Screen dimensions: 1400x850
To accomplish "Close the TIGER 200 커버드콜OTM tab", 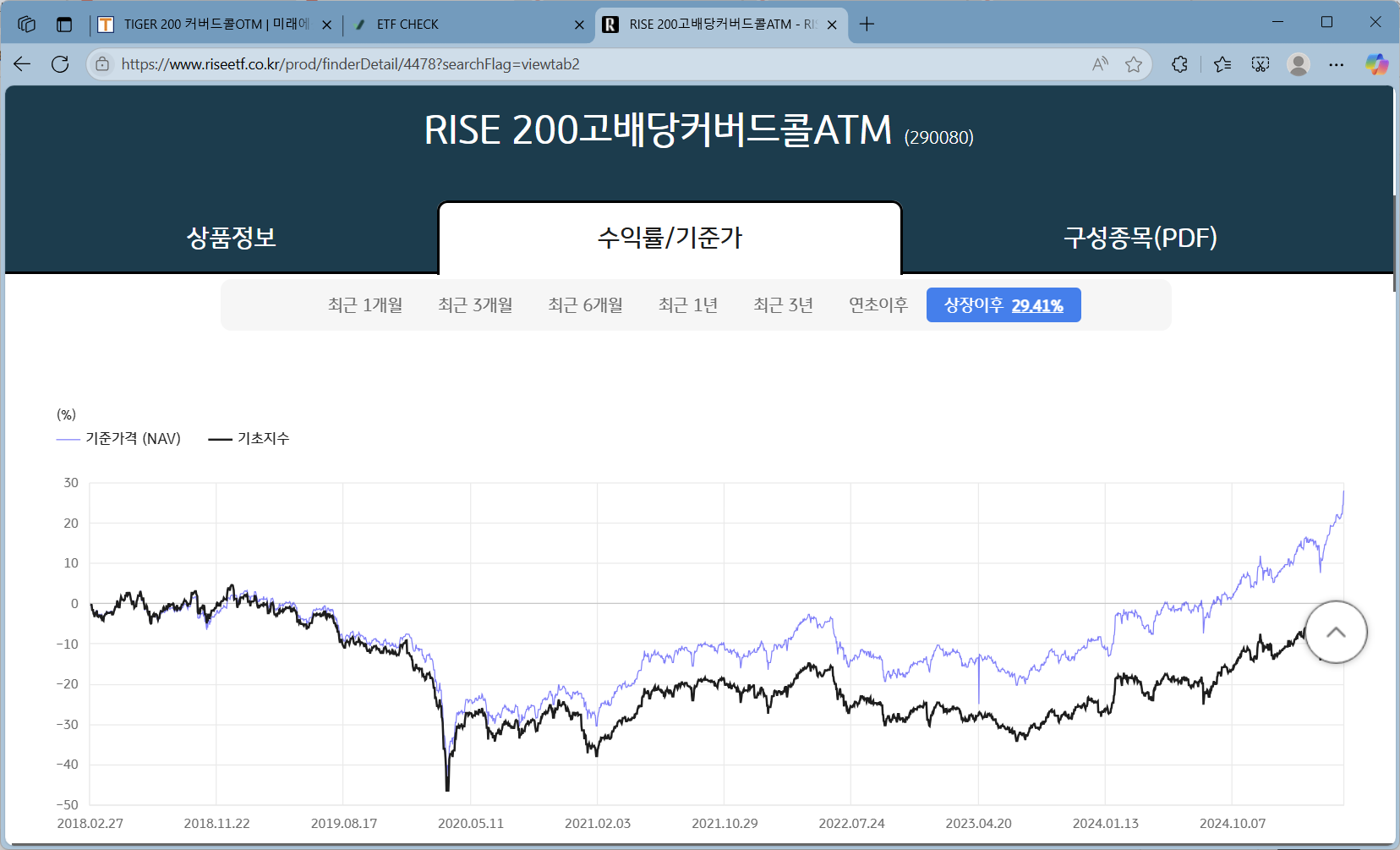I will click(x=327, y=25).
